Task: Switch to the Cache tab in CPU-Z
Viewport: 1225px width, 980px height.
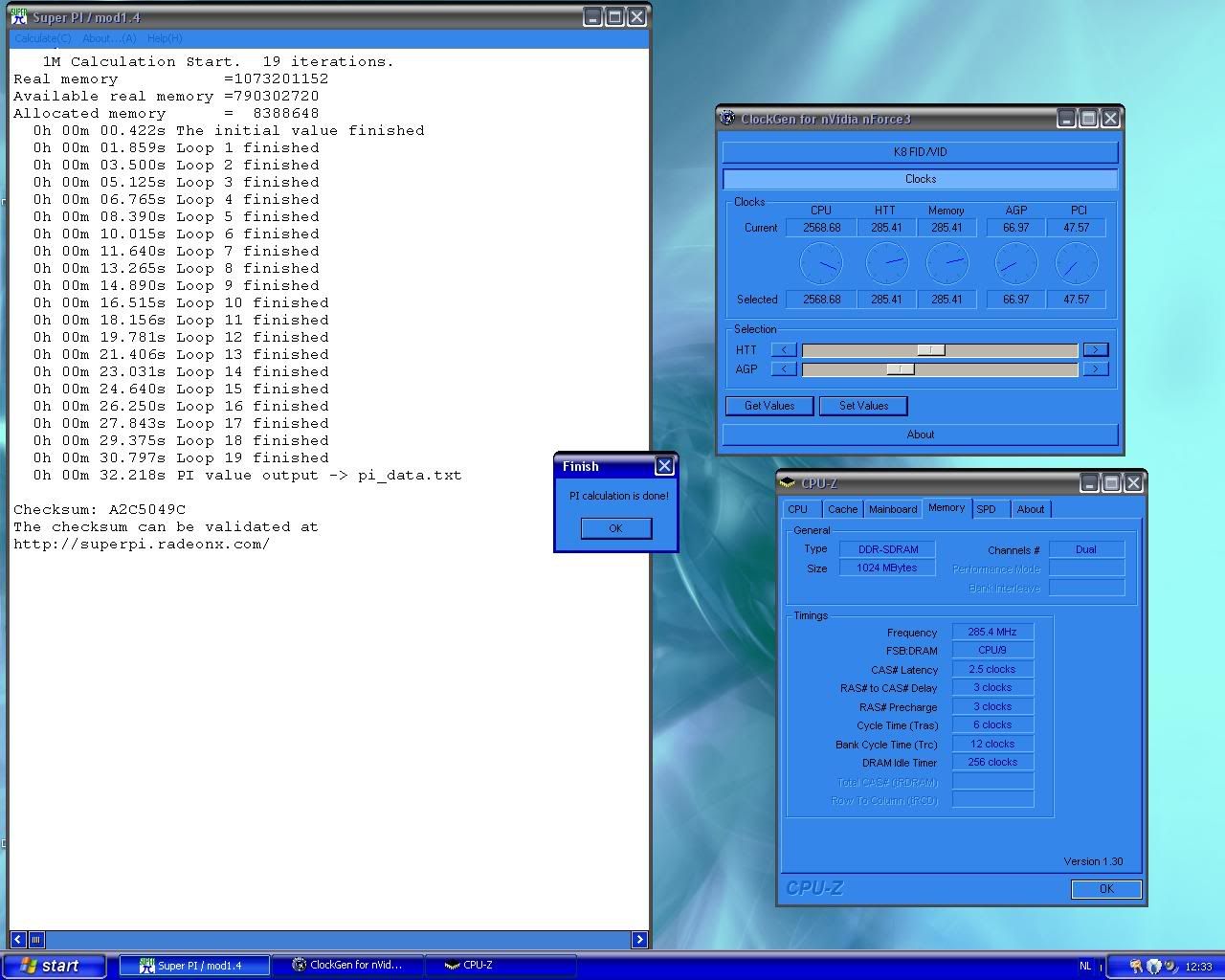Action: [x=843, y=509]
